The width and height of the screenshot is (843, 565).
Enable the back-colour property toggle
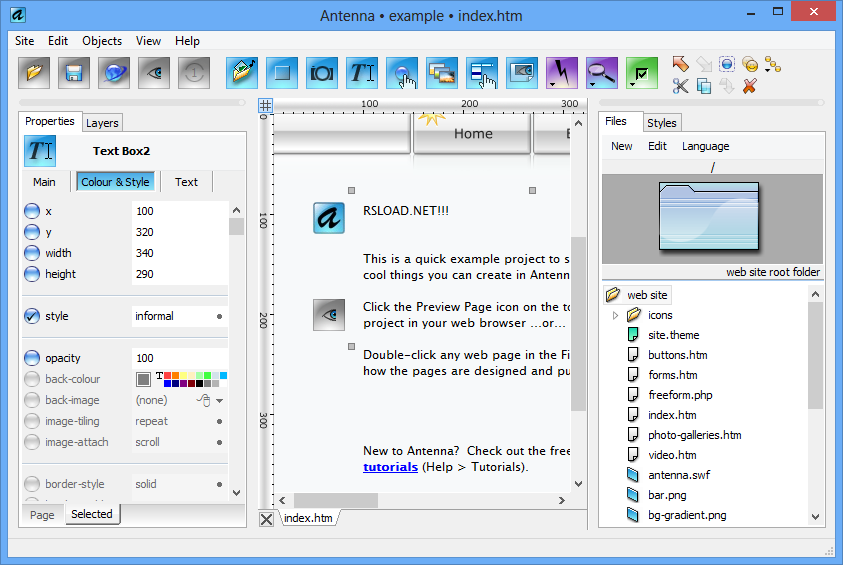(32, 379)
